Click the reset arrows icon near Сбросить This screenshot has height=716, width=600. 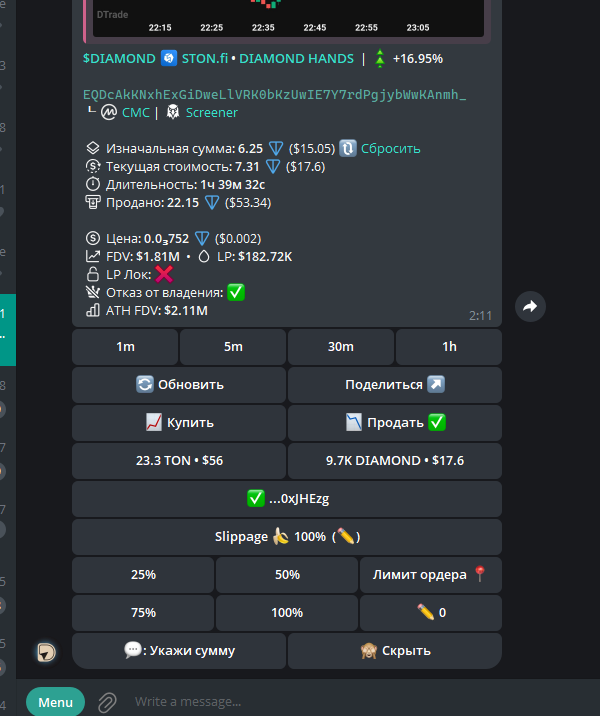(347, 148)
